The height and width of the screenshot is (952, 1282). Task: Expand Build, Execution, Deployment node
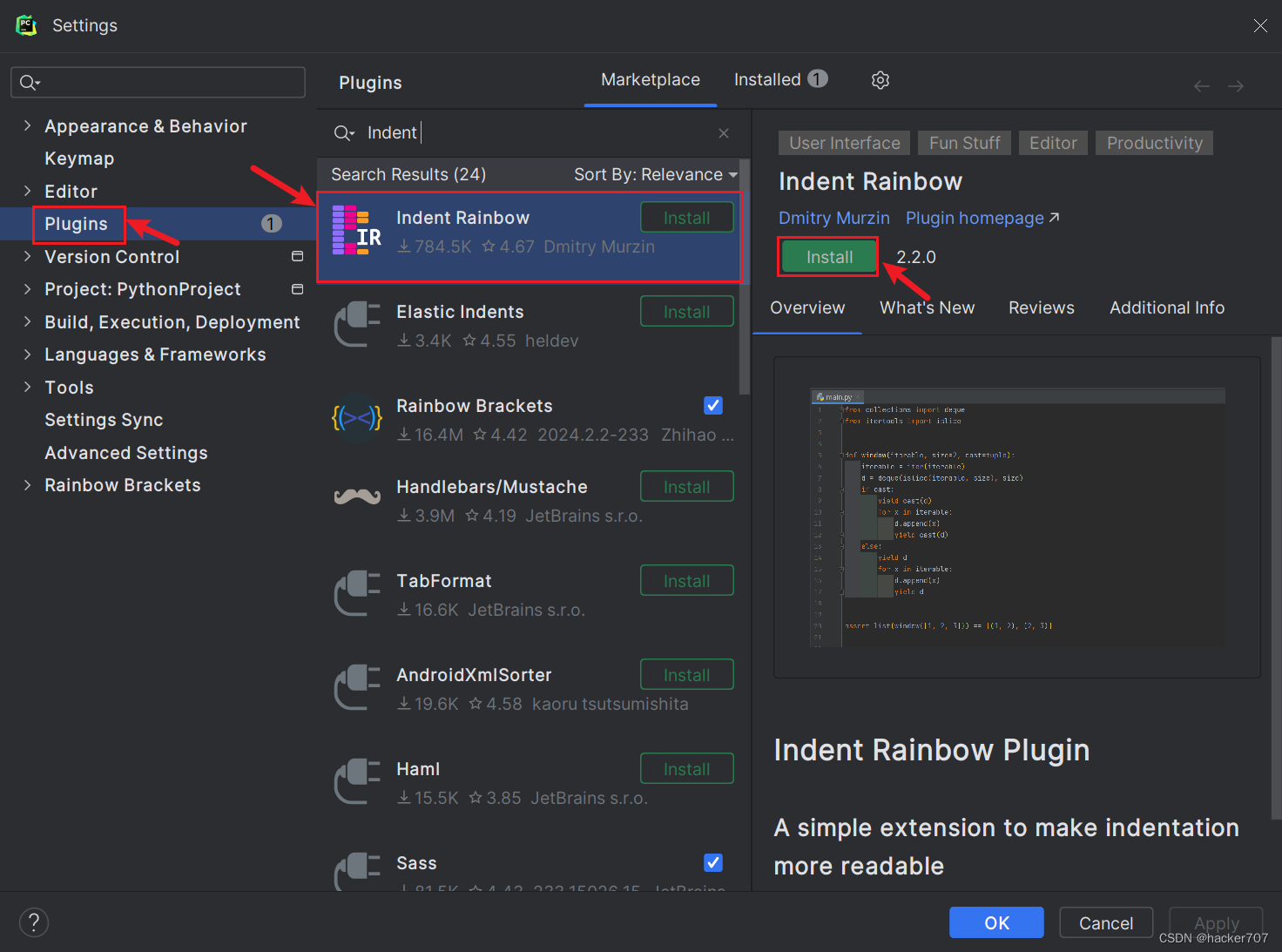click(x=27, y=321)
